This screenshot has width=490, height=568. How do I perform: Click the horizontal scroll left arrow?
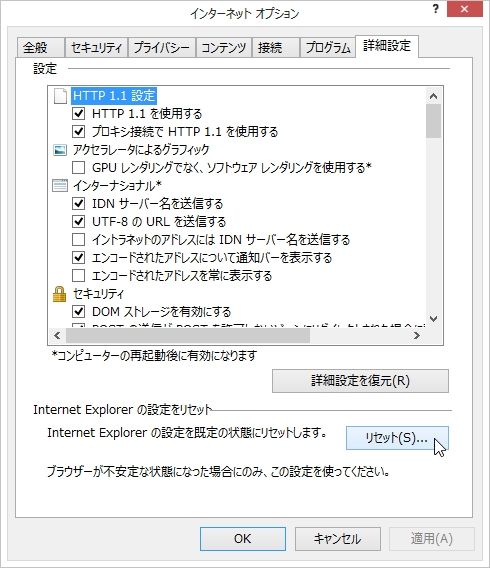click(57, 335)
